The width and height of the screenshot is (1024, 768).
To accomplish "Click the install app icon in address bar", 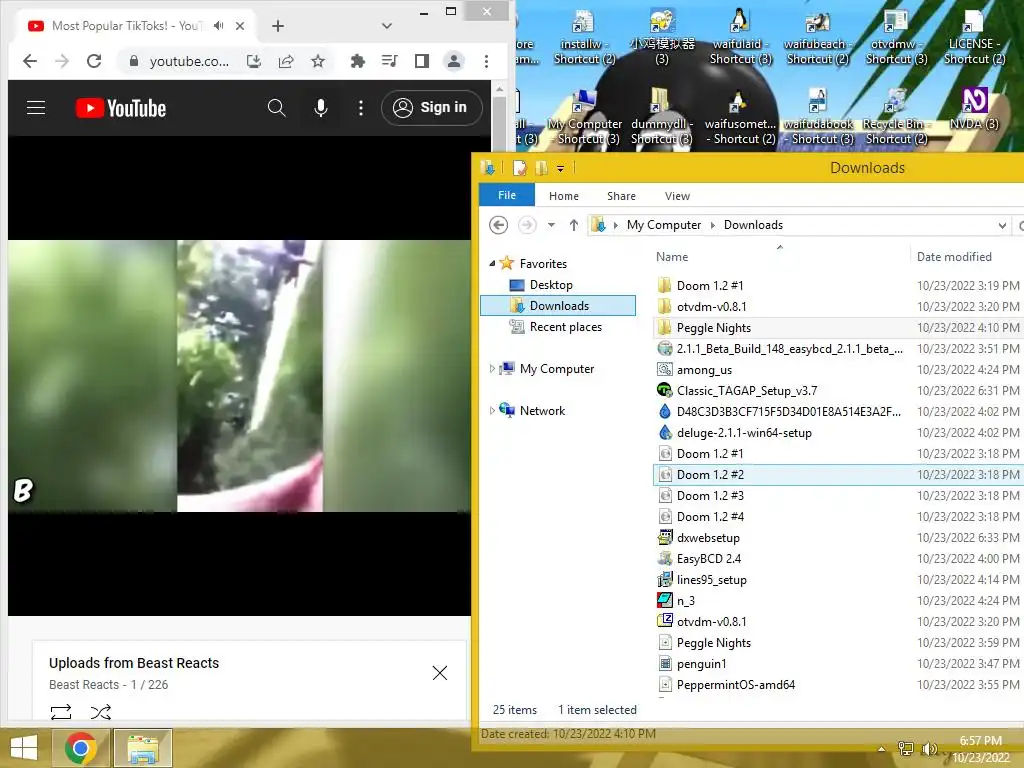I will [254, 61].
